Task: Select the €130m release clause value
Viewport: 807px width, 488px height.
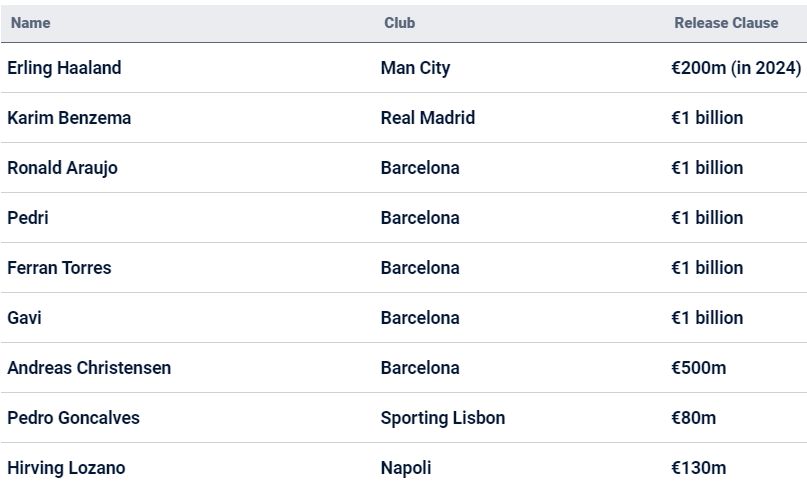Action: (698, 468)
